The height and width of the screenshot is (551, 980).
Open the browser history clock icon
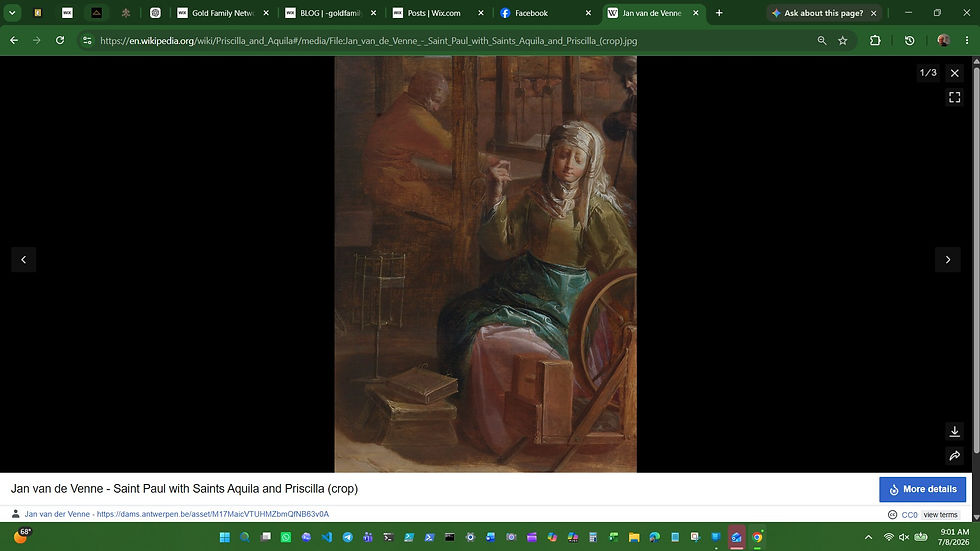coord(909,41)
